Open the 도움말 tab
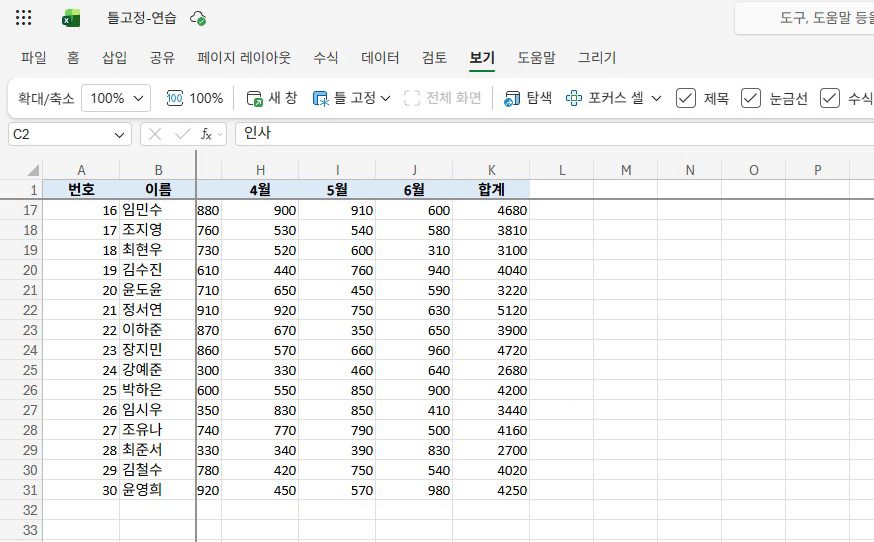This screenshot has width=874, height=542. tap(536, 57)
